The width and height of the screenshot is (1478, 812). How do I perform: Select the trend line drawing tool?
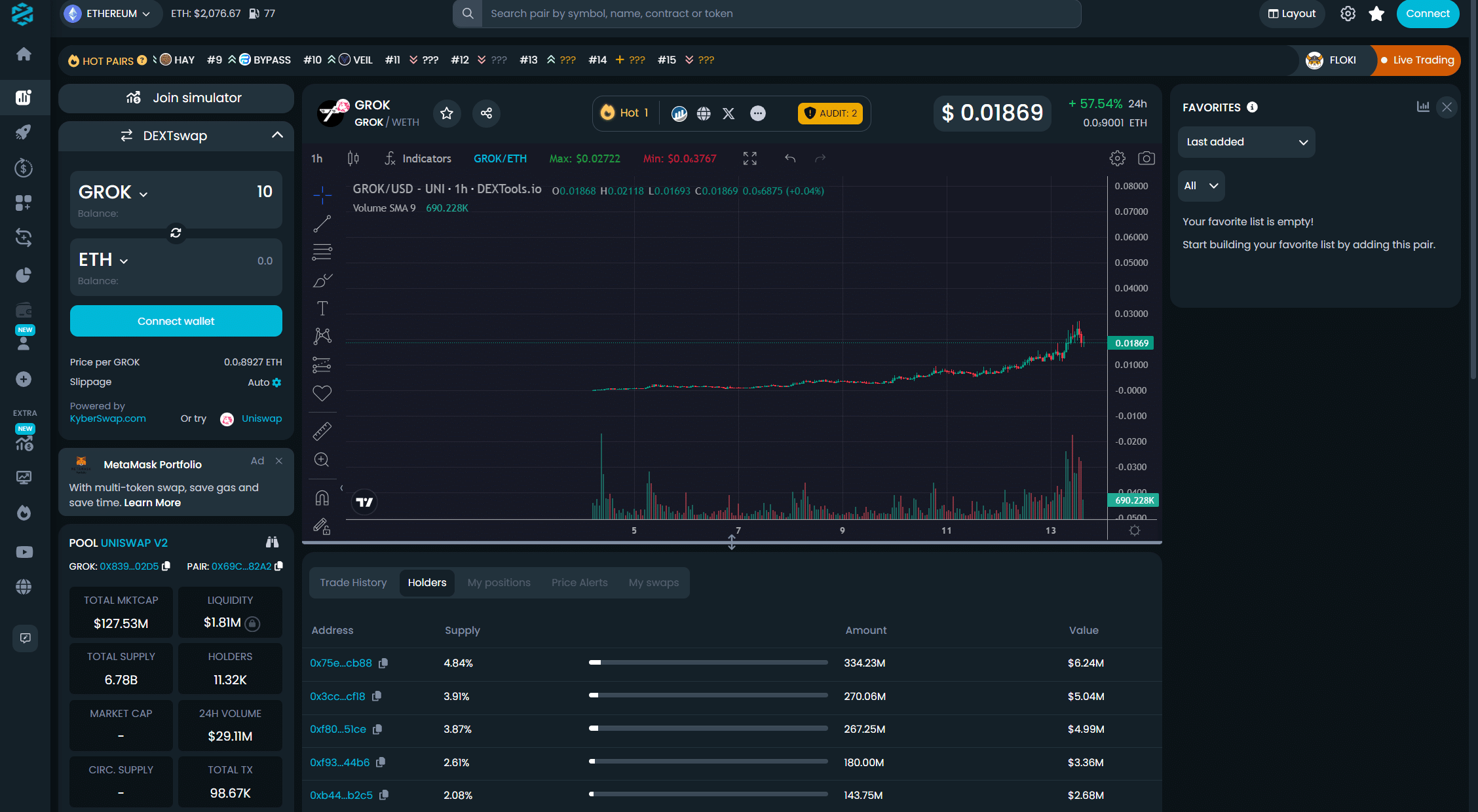tap(322, 224)
